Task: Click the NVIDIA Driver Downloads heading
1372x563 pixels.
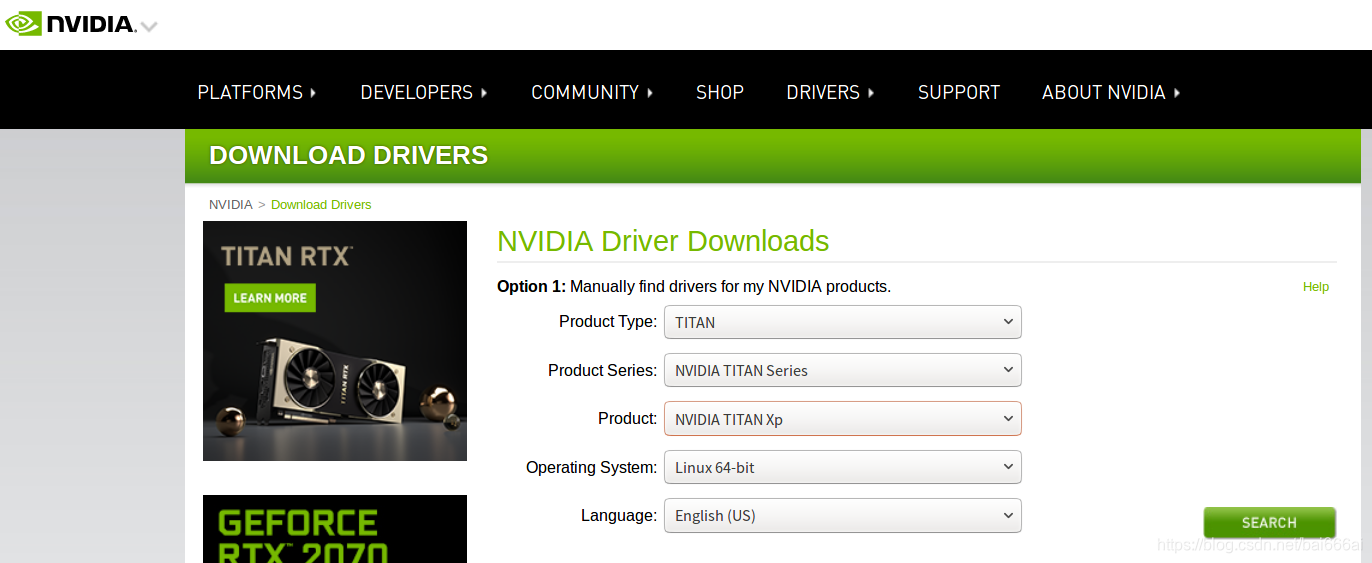Action: (663, 241)
